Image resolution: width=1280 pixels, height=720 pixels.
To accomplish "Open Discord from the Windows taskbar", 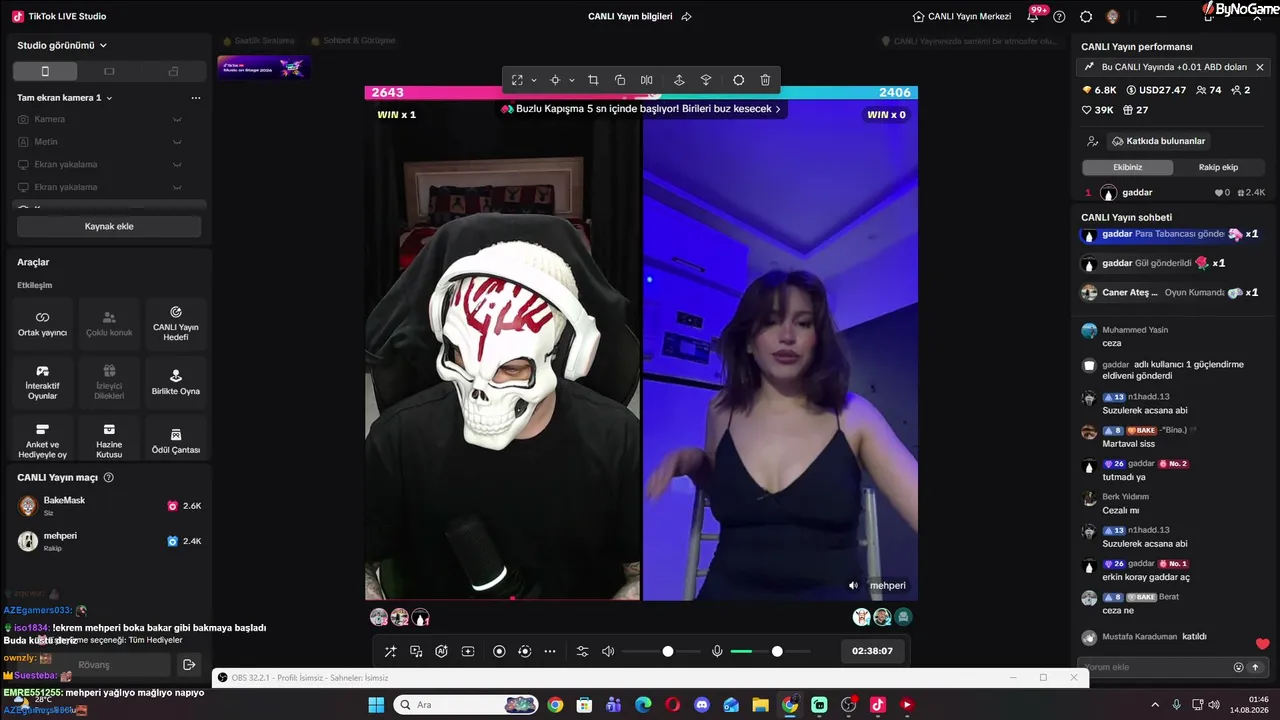I will click(x=702, y=705).
